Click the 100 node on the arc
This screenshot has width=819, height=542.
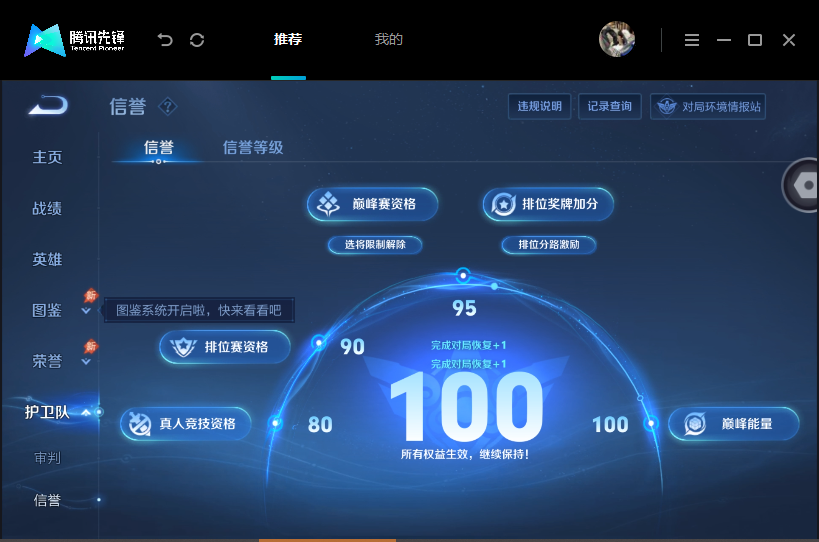coord(651,422)
